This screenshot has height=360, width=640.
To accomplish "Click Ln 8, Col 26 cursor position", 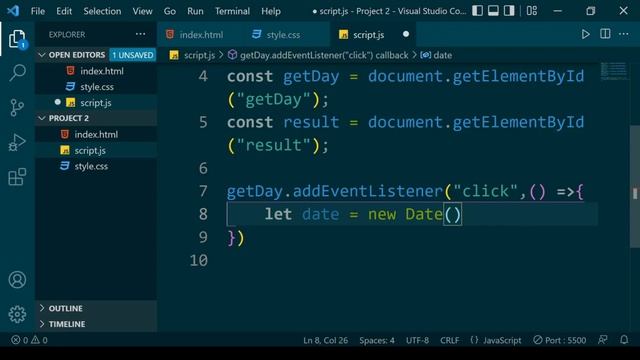I will [325, 340].
